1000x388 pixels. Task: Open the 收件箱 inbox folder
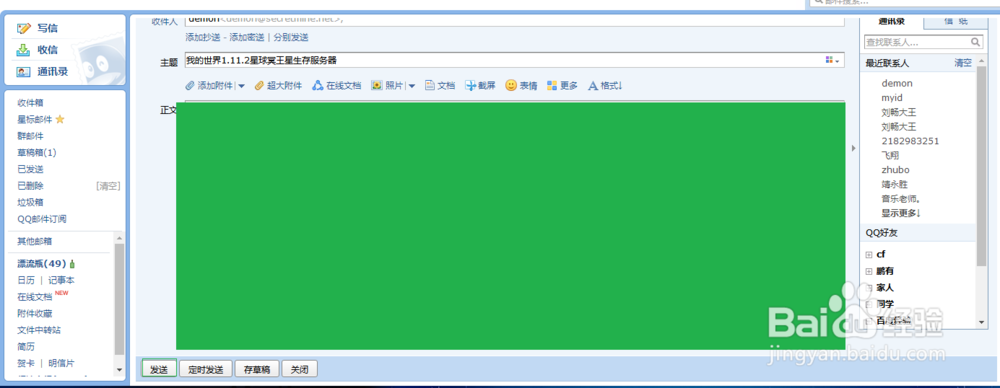tap(31, 103)
